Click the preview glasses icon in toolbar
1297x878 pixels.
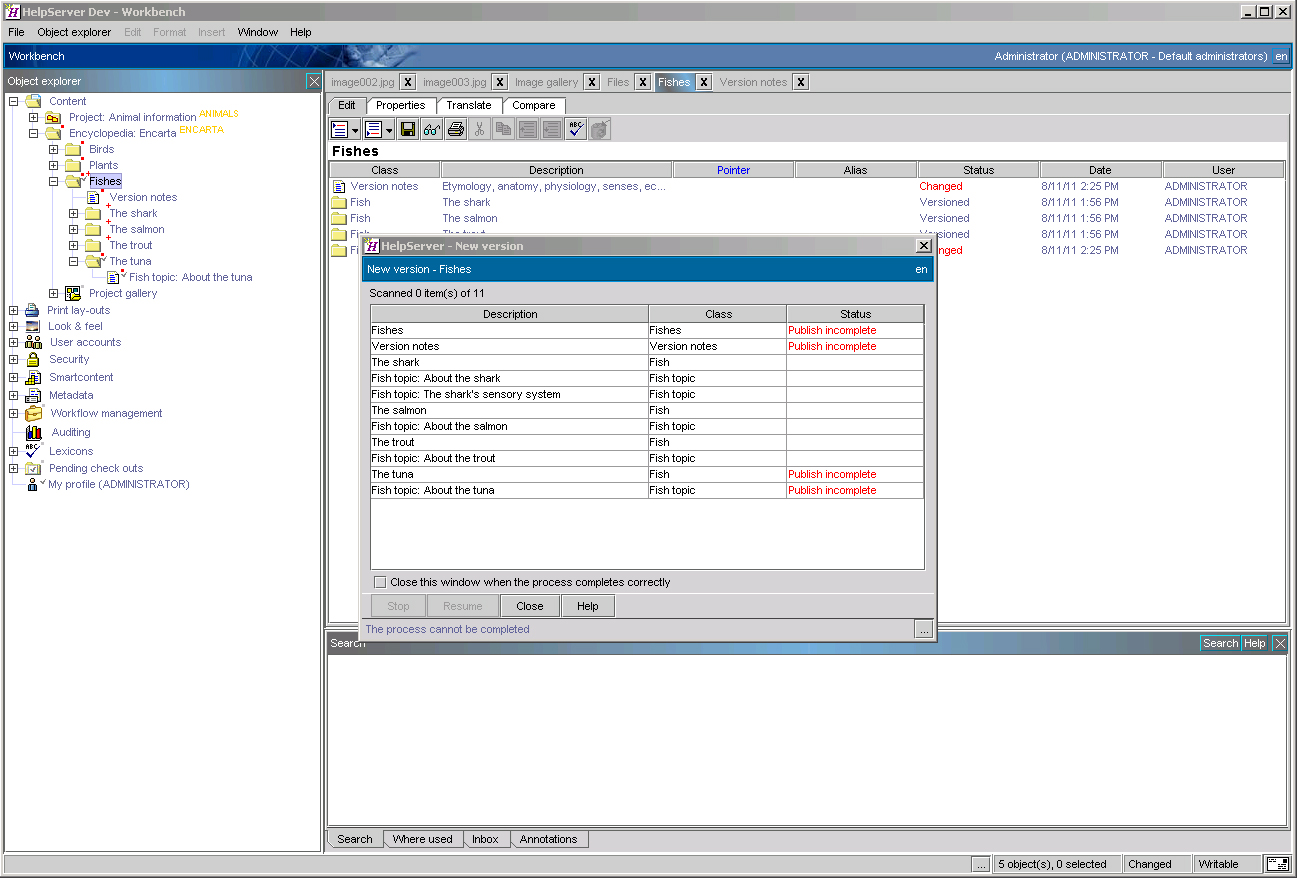430,128
